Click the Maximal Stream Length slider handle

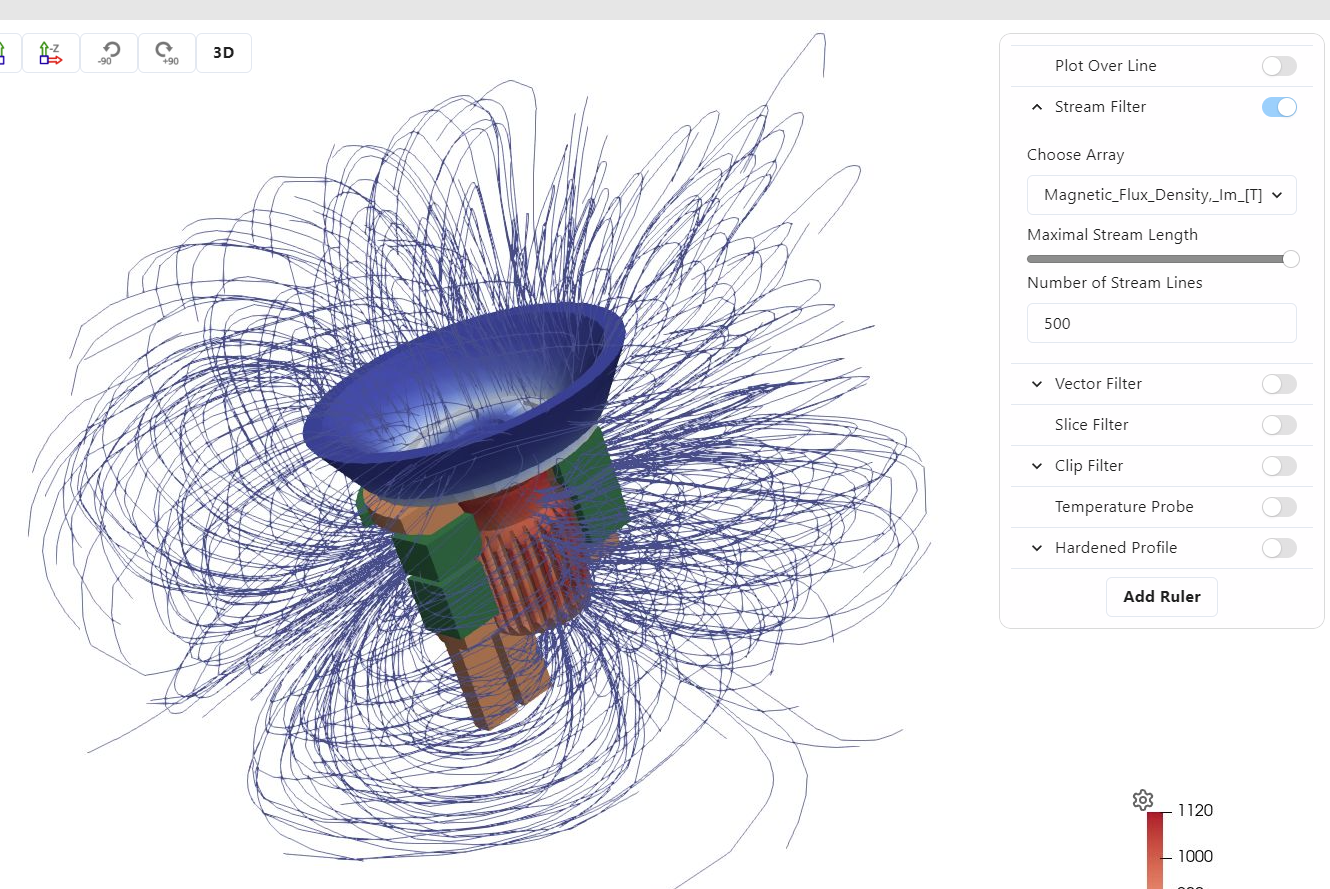(x=1290, y=259)
